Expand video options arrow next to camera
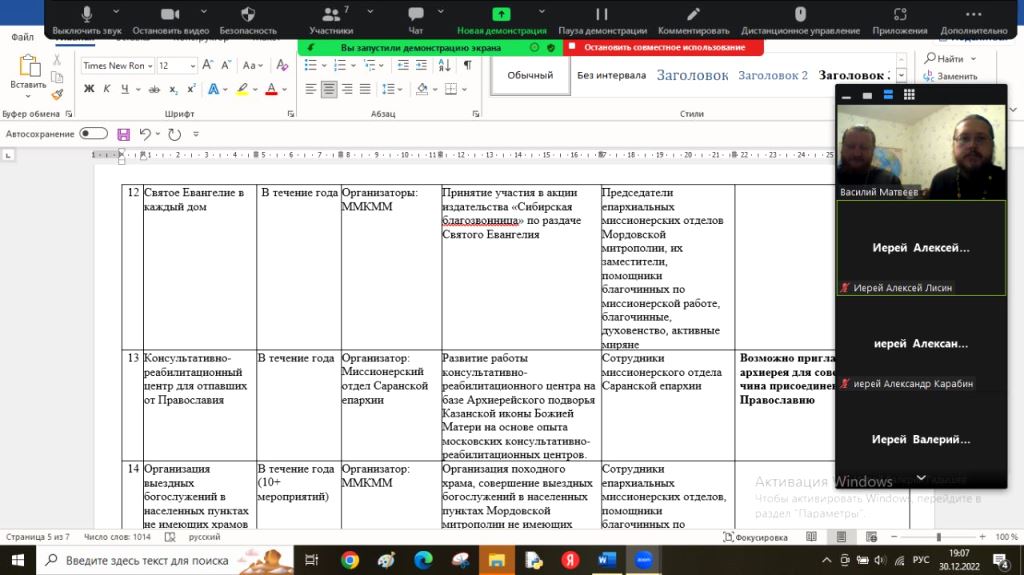1024x575 pixels. coord(204,11)
